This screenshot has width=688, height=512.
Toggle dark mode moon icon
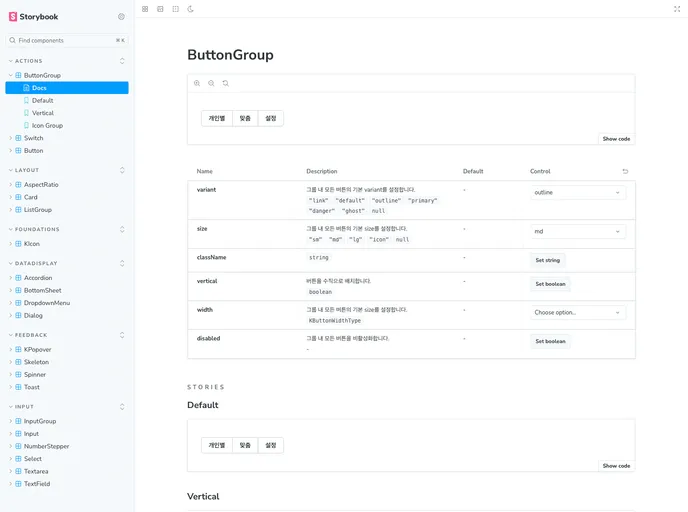click(190, 9)
